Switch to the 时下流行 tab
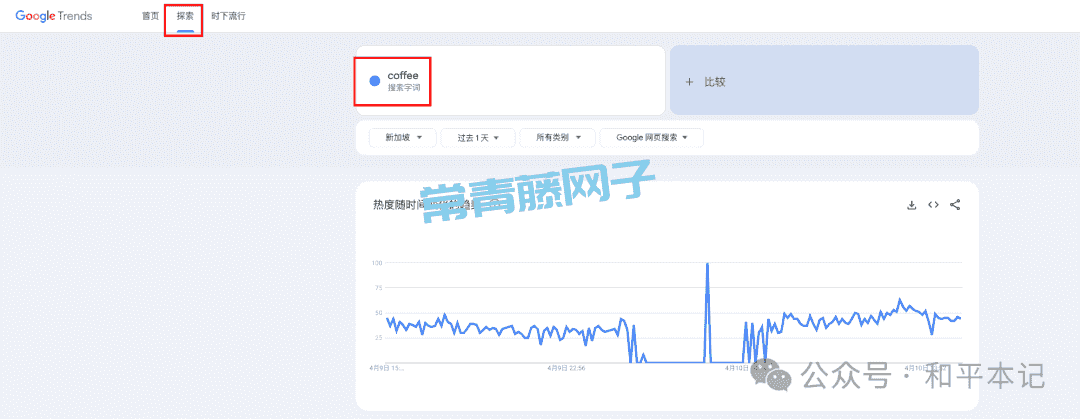Image resolution: width=1080 pixels, height=419 pixels. click(228, 16)
